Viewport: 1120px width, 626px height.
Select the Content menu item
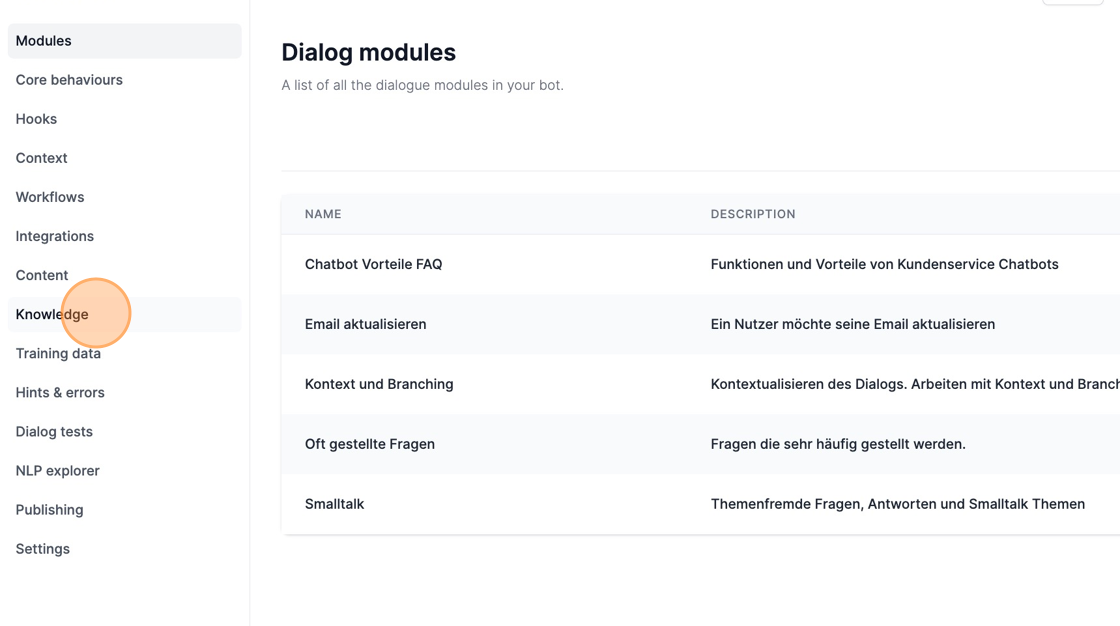(124, 275)
